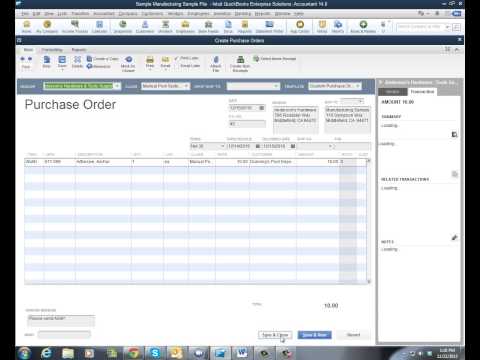Toggle the Email Later checkbox
480x360 pixels.
tap(177, 66)
